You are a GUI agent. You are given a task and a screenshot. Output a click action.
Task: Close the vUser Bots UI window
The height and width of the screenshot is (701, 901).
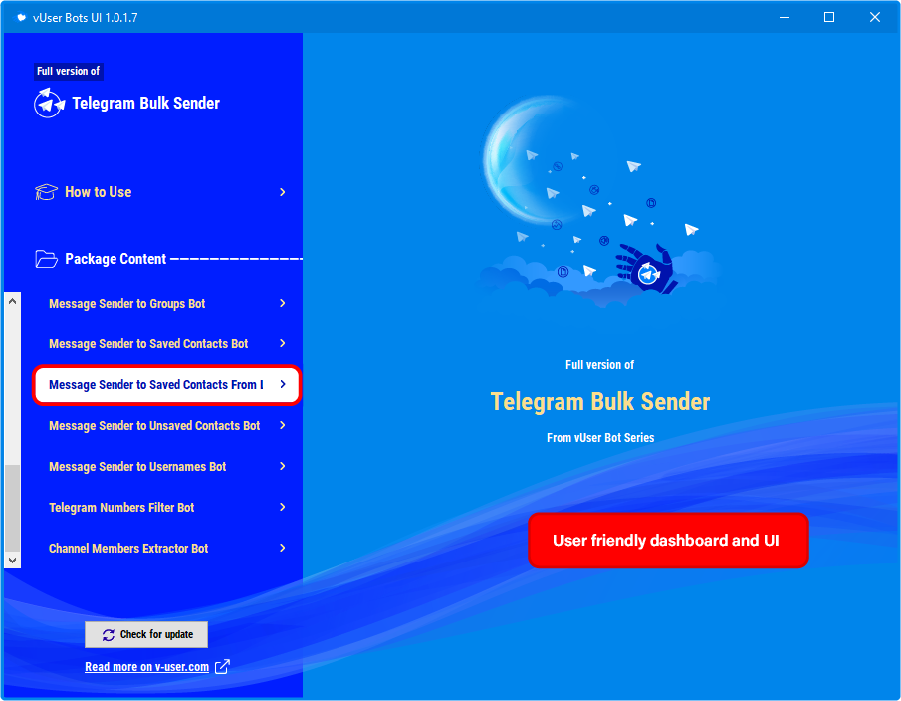click(x=875, y=17)
